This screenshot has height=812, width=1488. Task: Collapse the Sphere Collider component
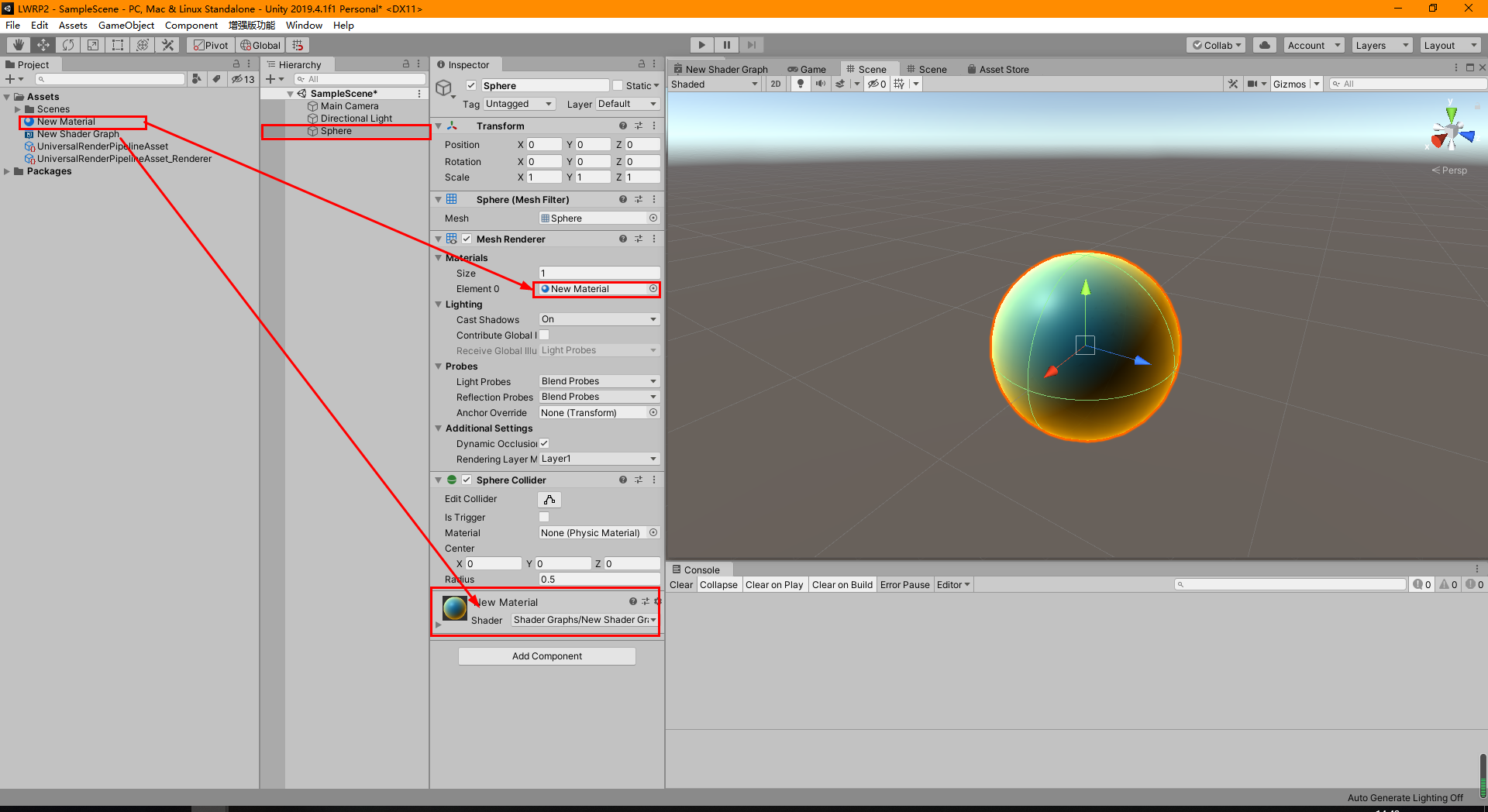439,480
